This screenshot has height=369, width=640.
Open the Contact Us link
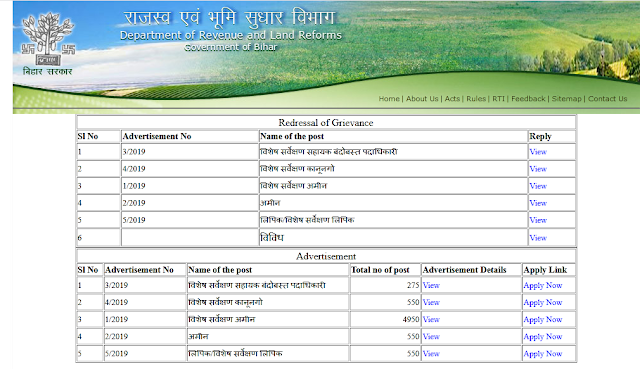pyautogui.click(x=607, y=99)
